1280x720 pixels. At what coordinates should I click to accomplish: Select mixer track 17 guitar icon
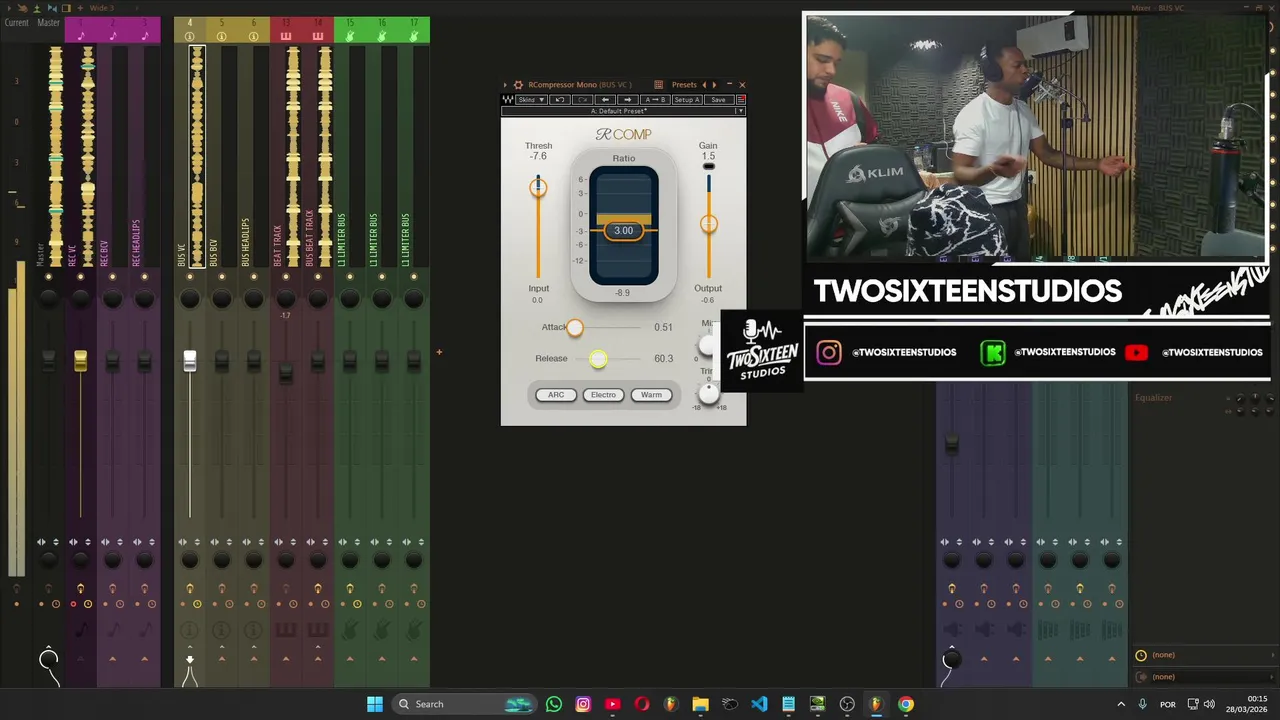click(414, 37)
